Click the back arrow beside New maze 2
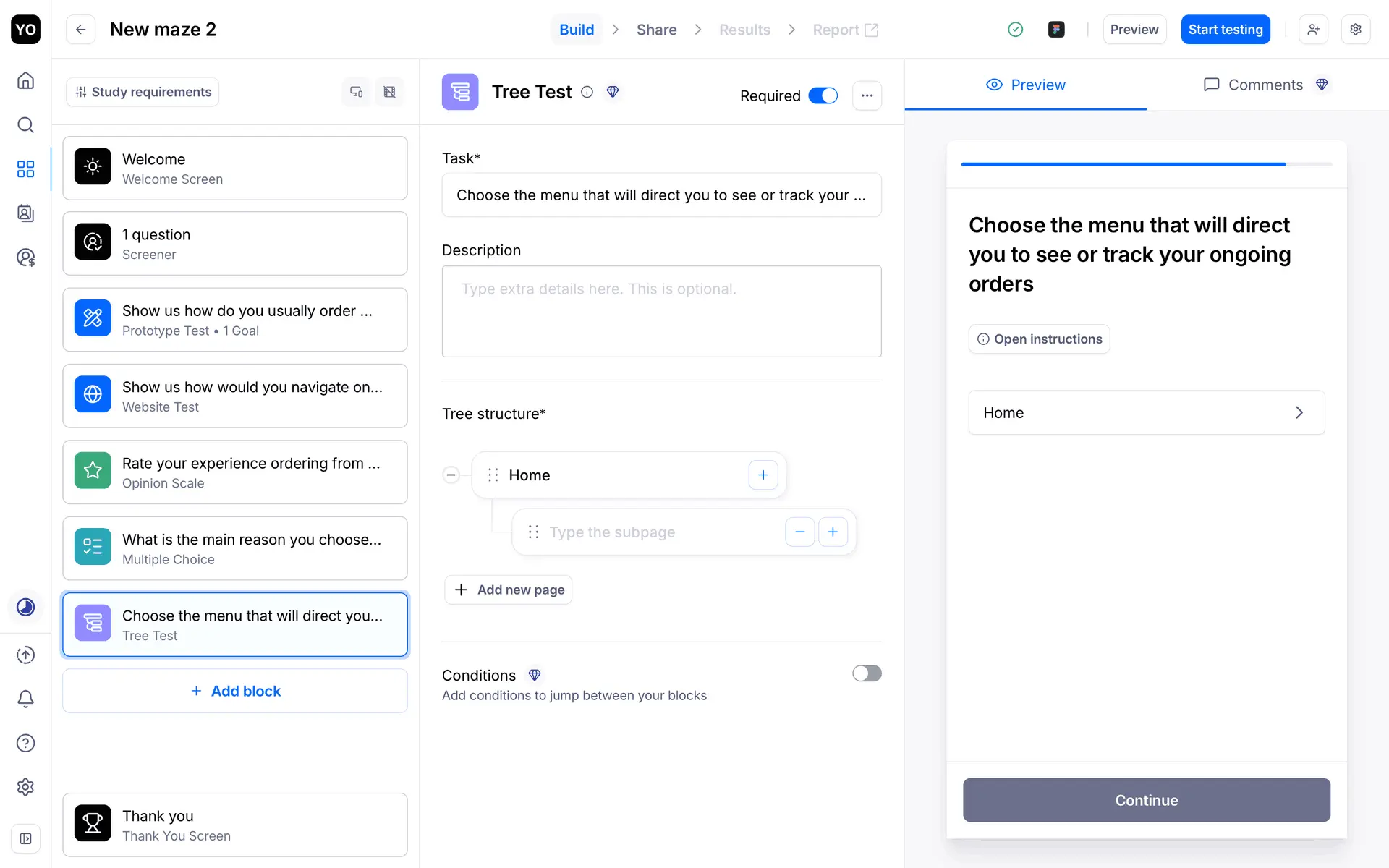This screenshot has width=1389, height=868. 81,30
